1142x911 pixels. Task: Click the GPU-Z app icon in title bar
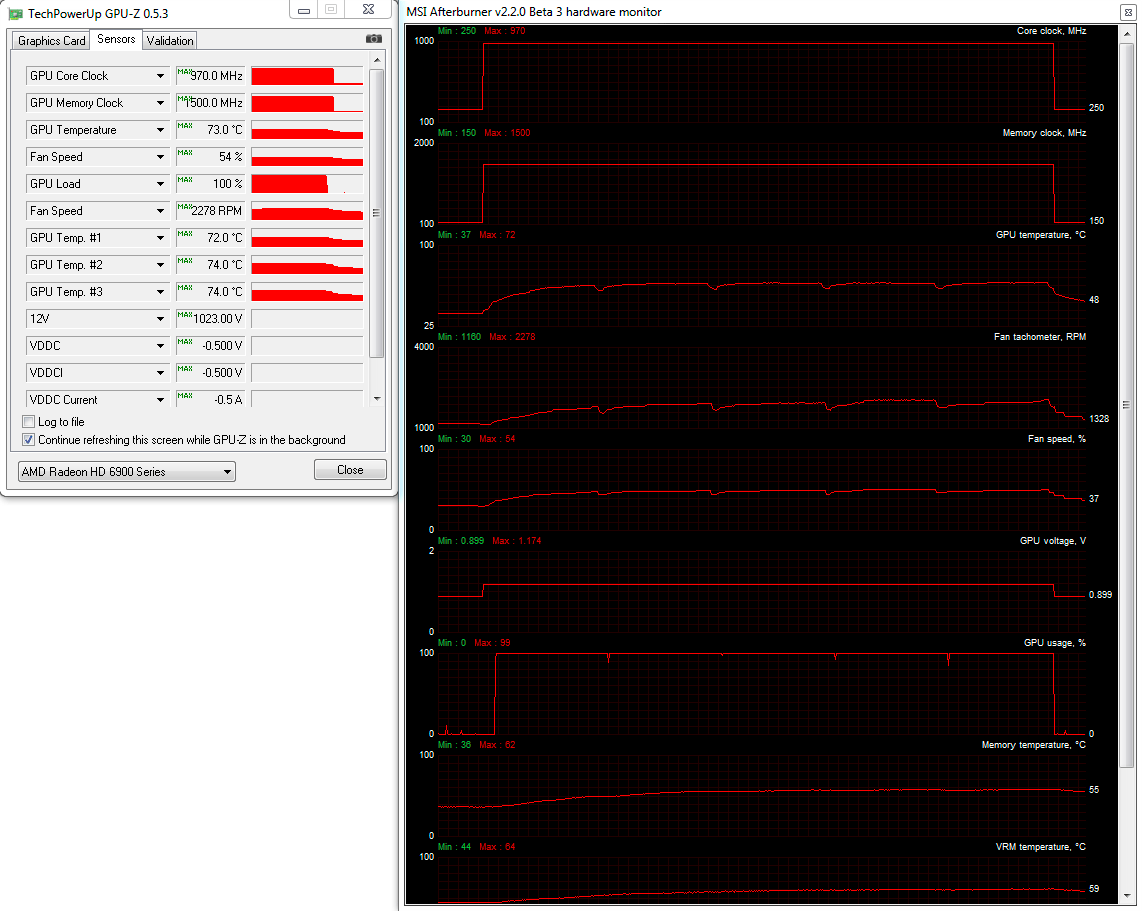(x=15, y=14)
